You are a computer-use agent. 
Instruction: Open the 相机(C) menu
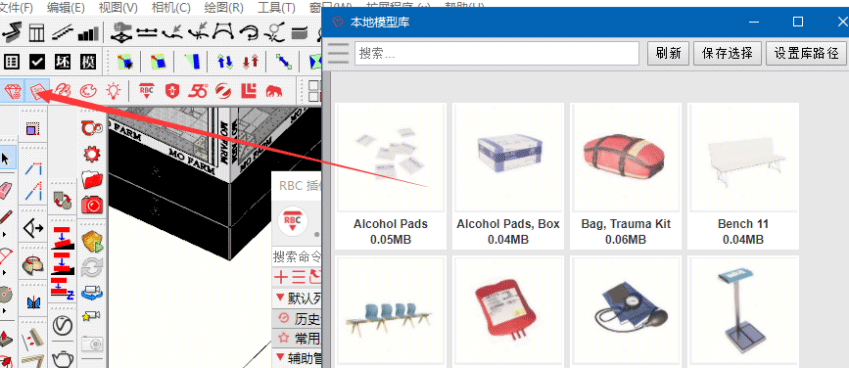pos(171,8)
